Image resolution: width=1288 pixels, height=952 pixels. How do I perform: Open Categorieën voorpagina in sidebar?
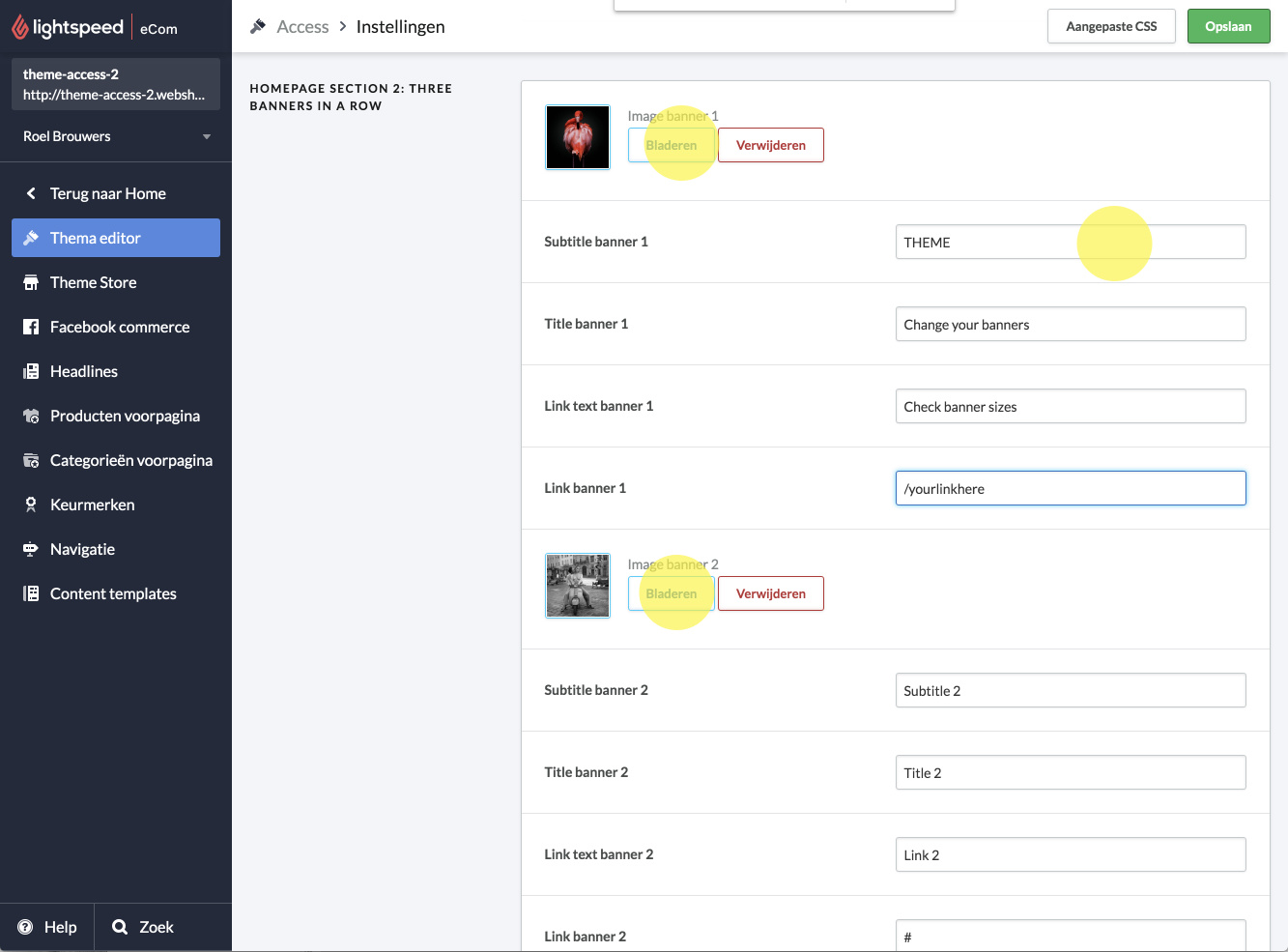click(130, 460)
